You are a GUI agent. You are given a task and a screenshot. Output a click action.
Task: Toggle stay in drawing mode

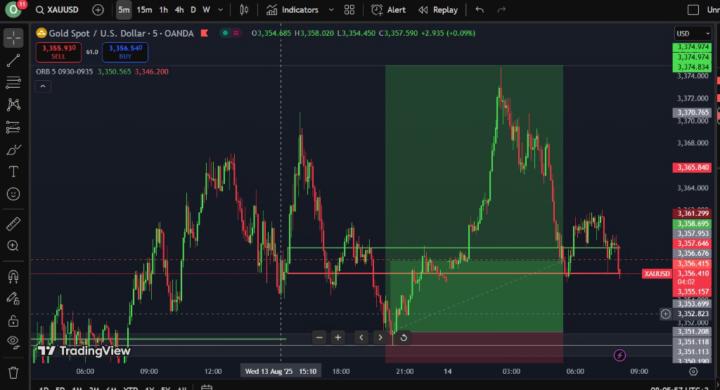[13, 299]
